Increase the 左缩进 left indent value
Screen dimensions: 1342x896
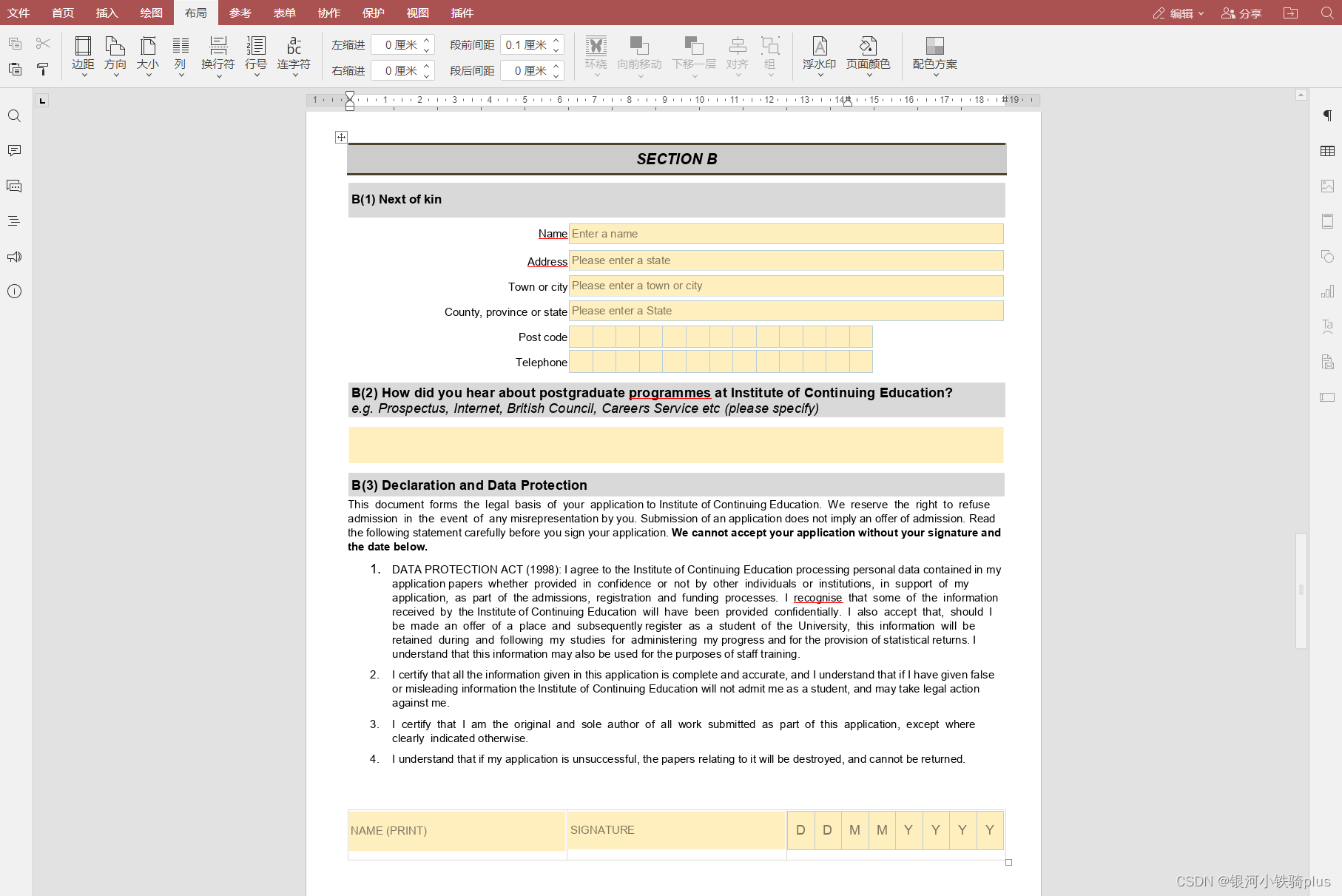(427, 40)
